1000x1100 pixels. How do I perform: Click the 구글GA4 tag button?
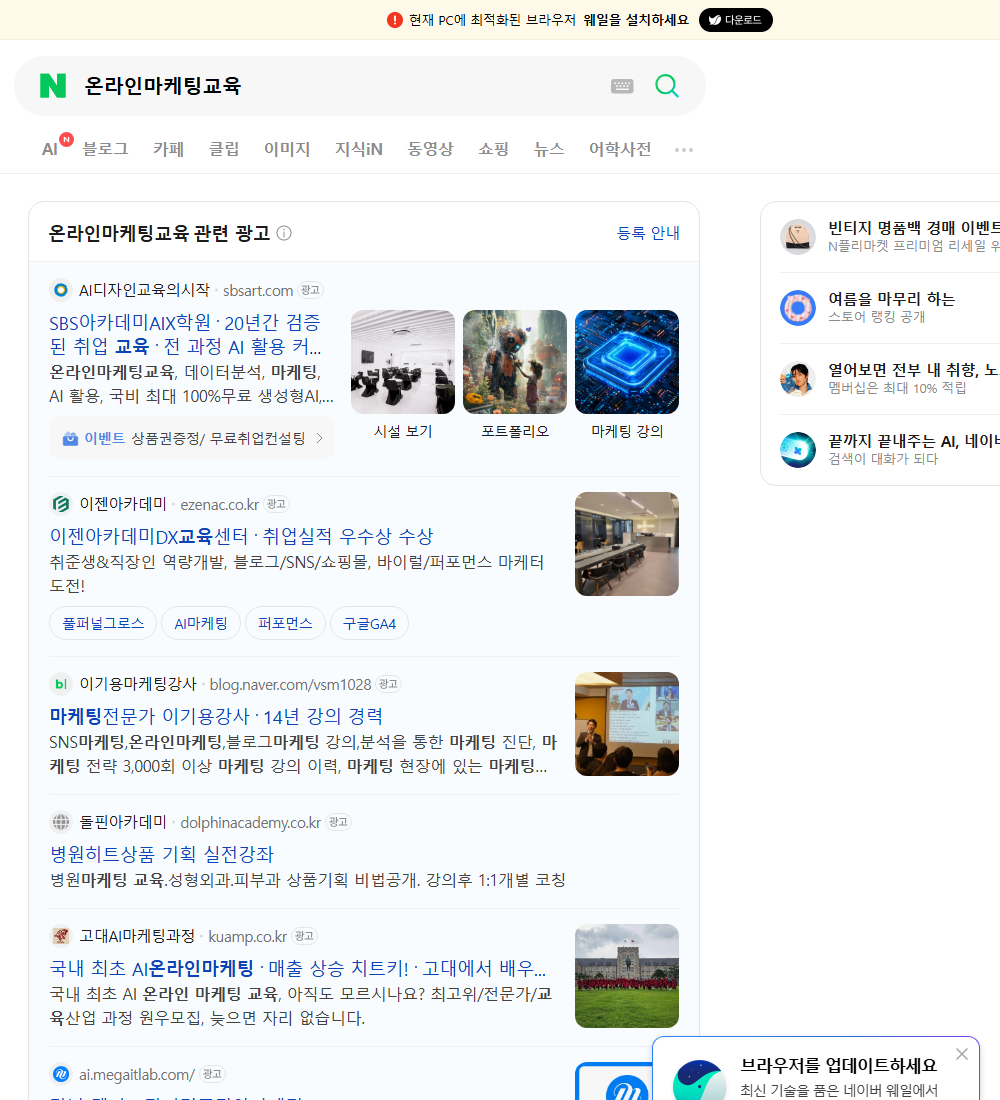click(x=369, y=623)
